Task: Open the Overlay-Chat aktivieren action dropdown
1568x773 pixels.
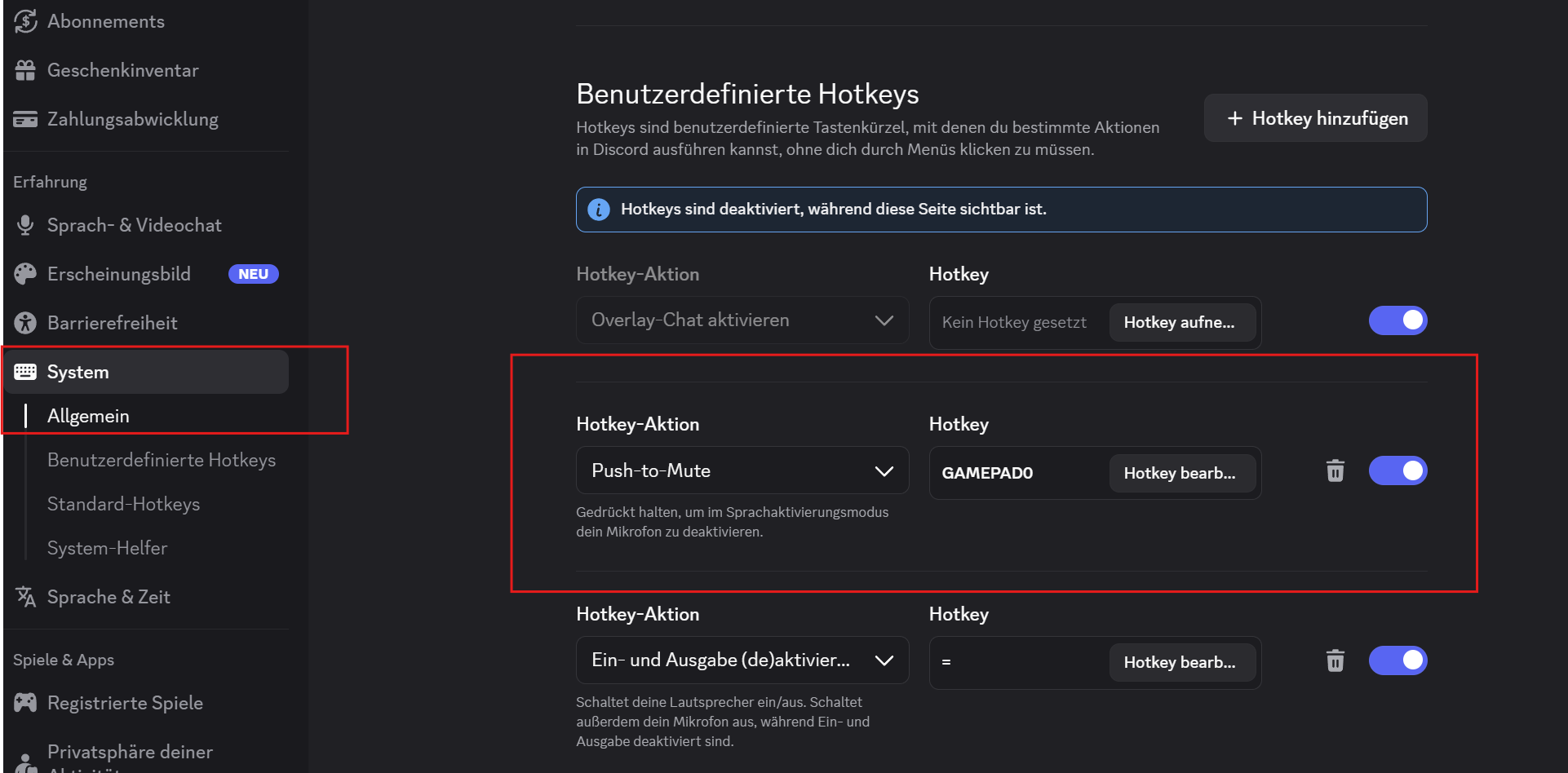Action: coord(742,320)
